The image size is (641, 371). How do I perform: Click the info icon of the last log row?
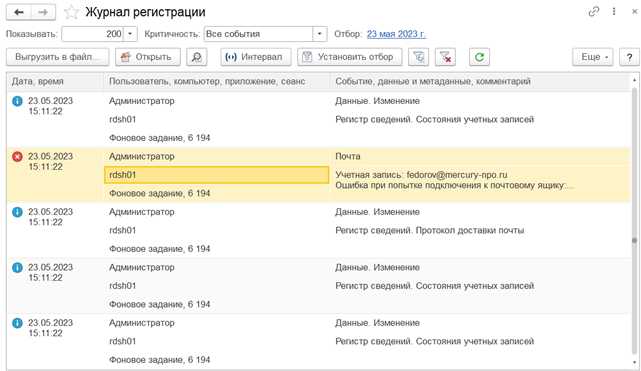pos(17,323)
